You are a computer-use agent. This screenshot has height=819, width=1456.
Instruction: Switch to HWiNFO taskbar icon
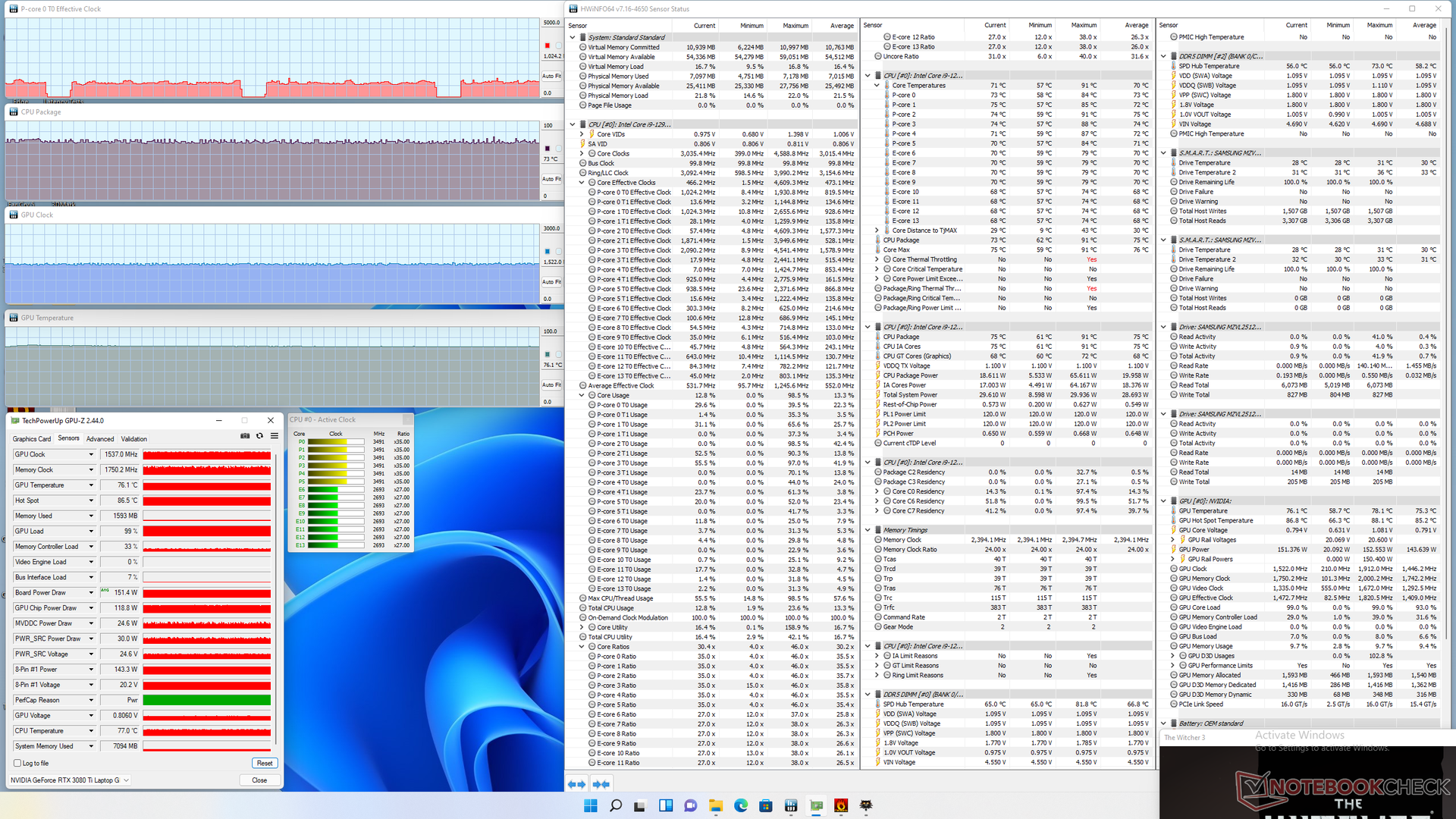[791, 805]
